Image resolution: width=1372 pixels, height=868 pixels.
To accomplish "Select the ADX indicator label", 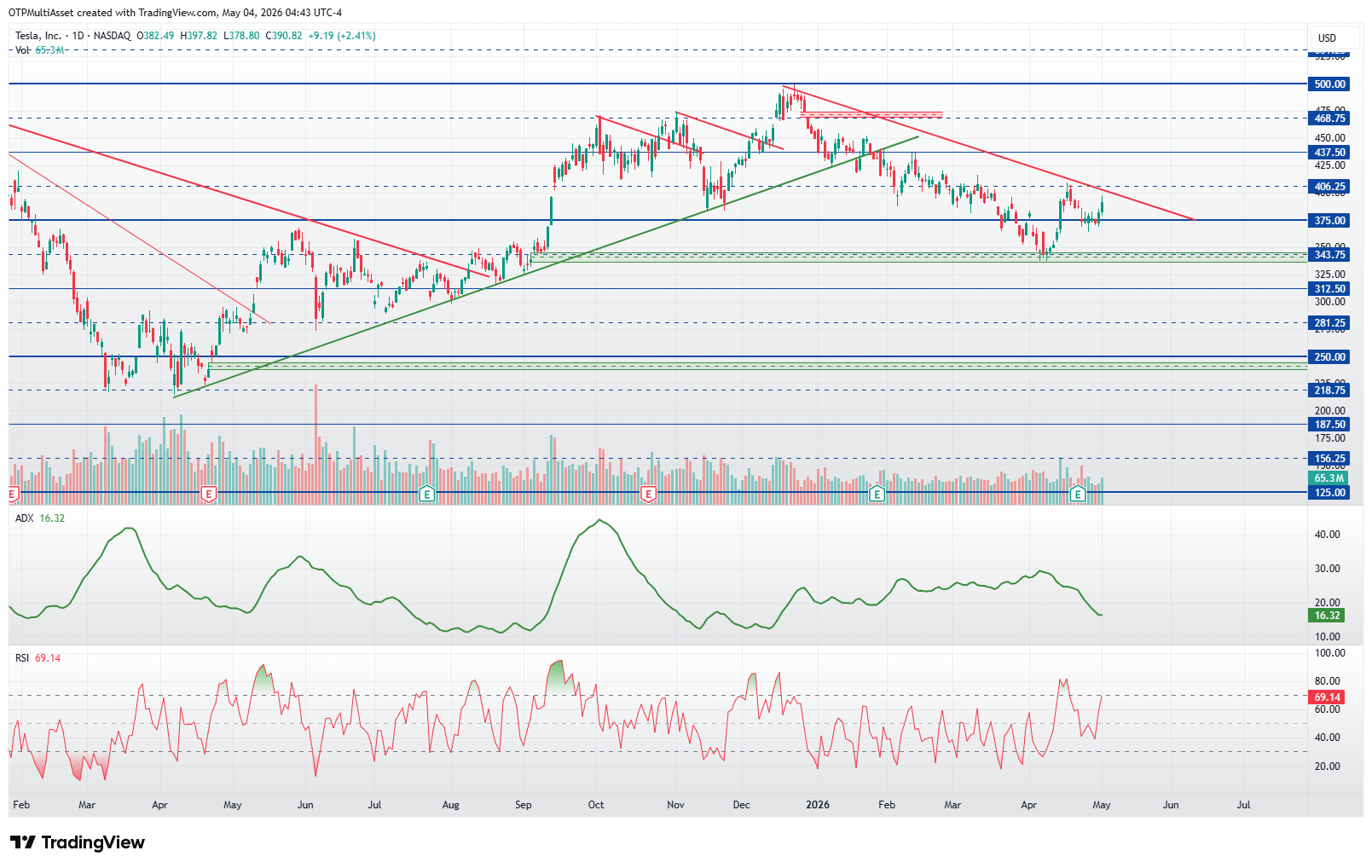I will pyautogui.click(x=24, y=518).
